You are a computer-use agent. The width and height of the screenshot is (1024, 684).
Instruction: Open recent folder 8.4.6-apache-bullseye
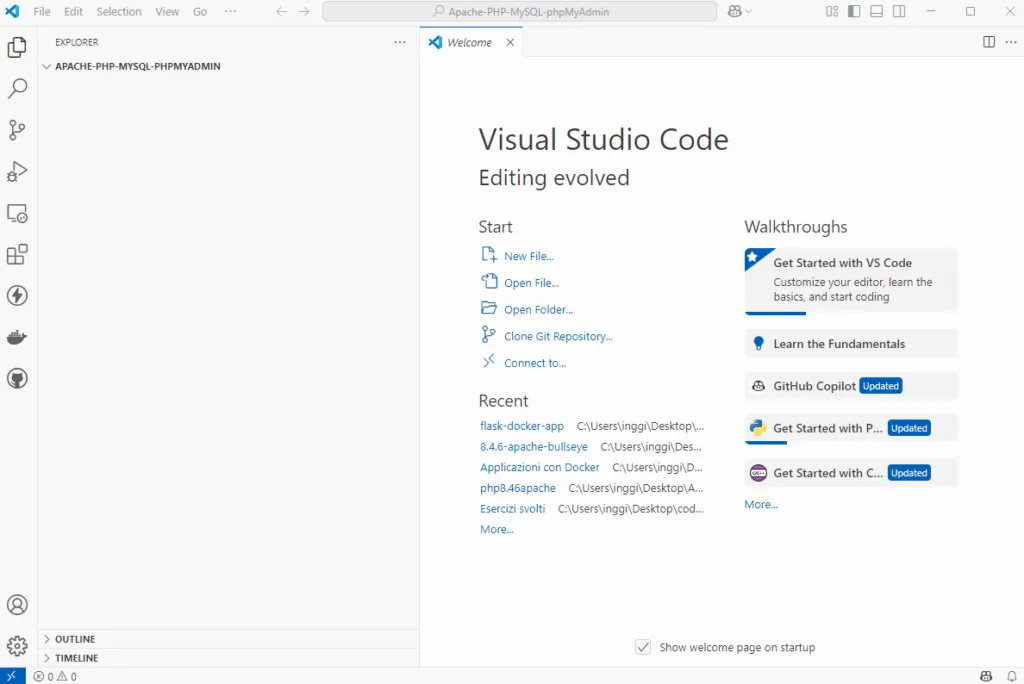coord(534,447)
